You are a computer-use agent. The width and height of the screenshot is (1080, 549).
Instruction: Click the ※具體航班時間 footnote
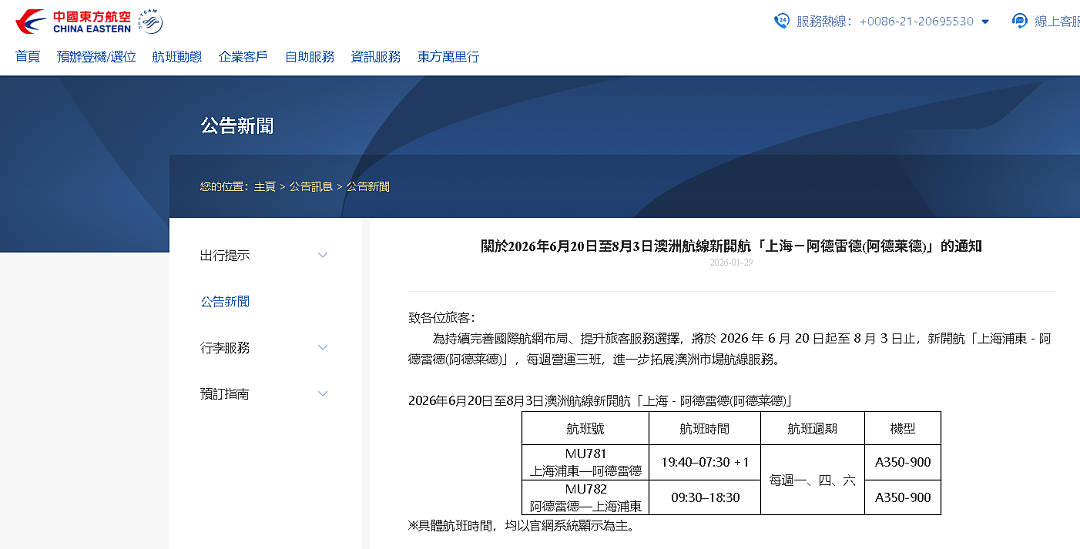(x=521, y=526)
